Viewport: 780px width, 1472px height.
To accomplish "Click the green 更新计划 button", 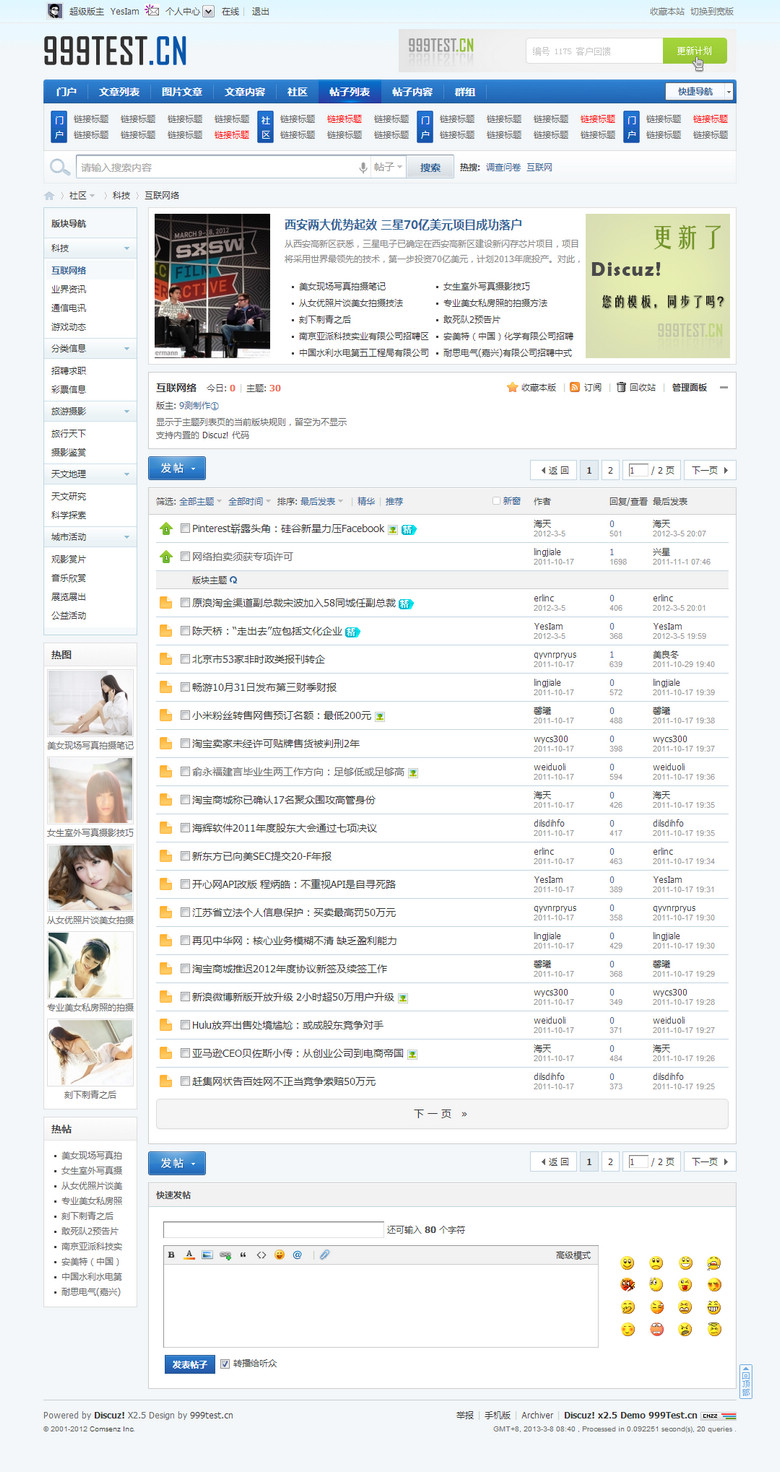I will pos(694,51).
